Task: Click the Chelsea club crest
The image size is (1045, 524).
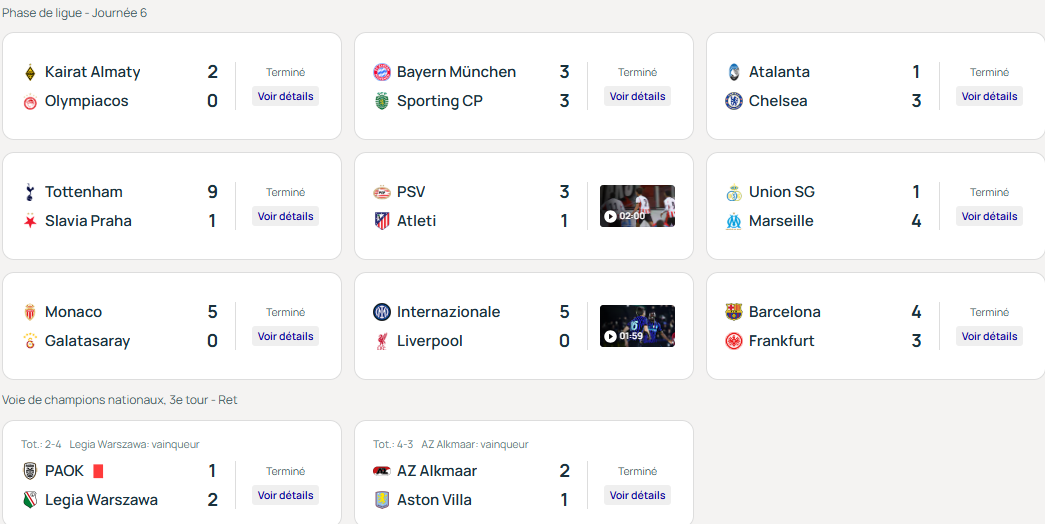Action: (733, 101)
